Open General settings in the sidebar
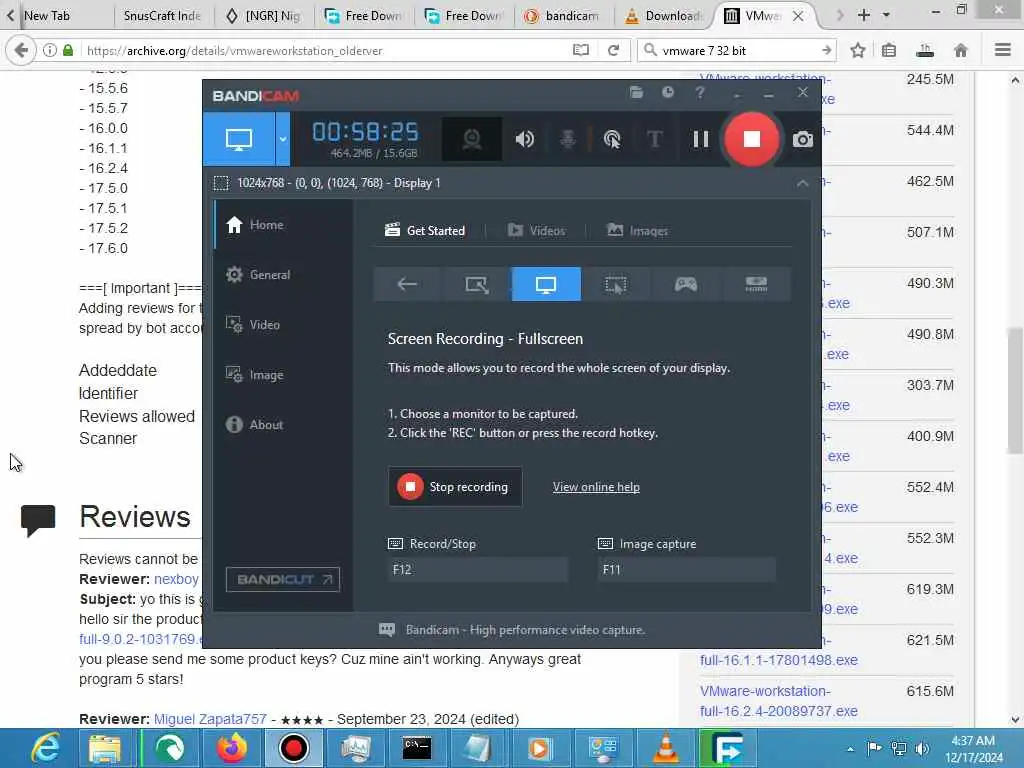Viewport: 1024px width, 768px height. (282, 275)
